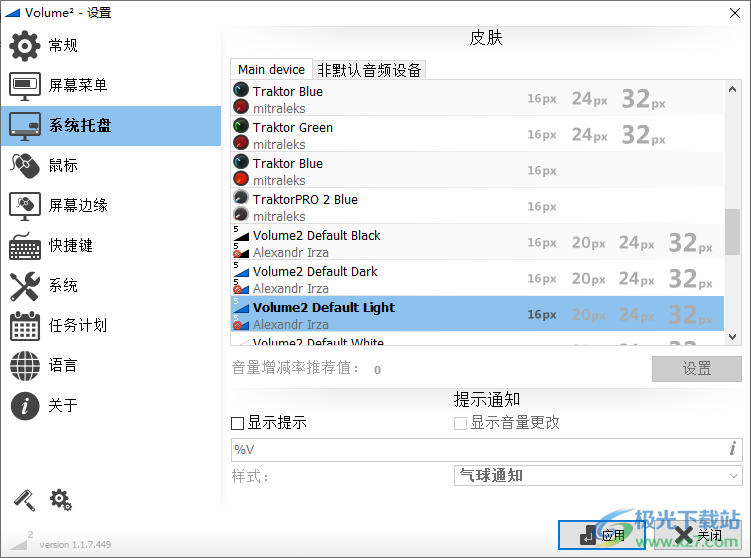Screen dimensions: 751x558
Task: Go to 屏幕边缘 screen edge settings
Action: point(77,205)
